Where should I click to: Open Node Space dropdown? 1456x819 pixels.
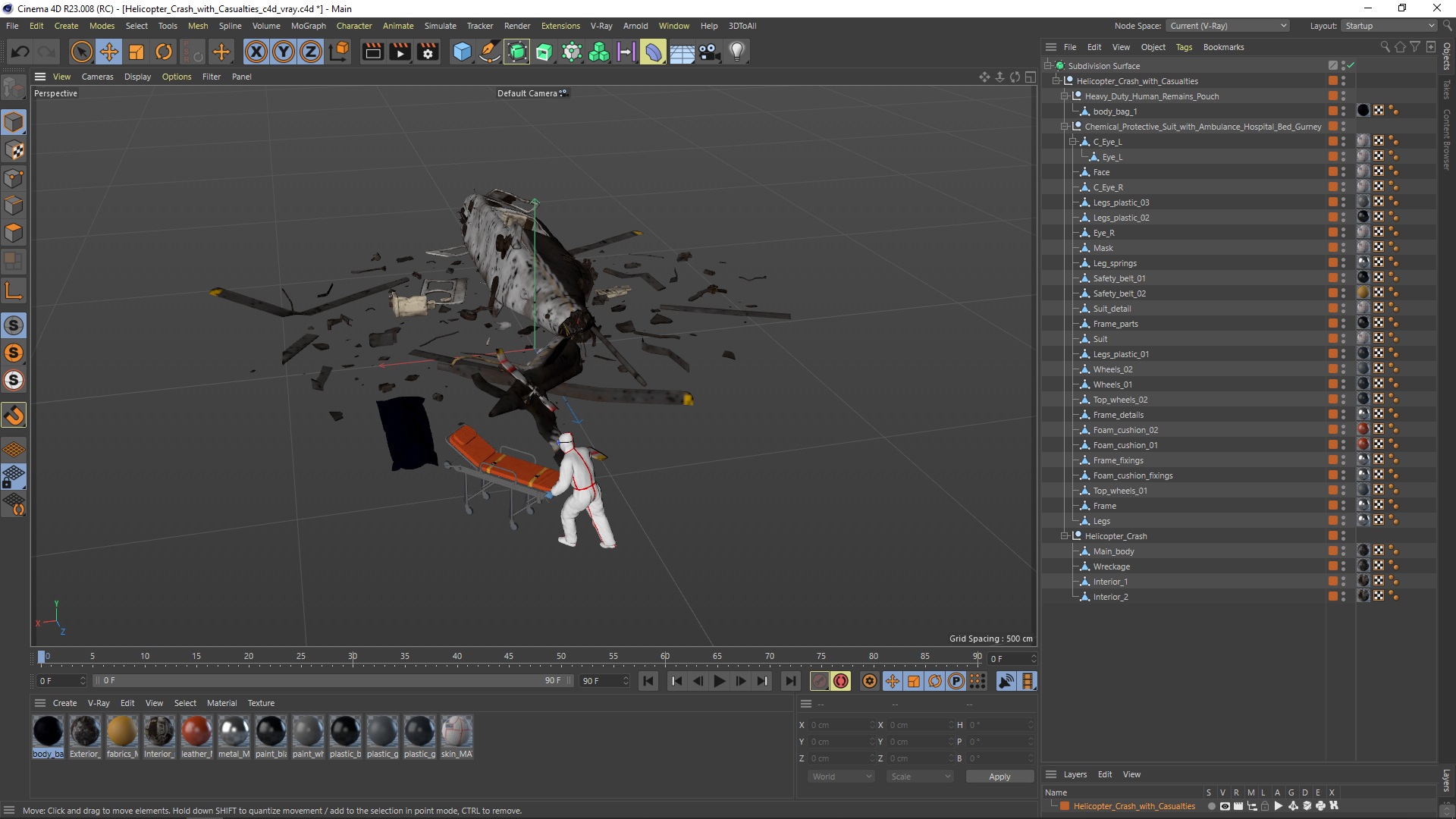point(1228,26)
